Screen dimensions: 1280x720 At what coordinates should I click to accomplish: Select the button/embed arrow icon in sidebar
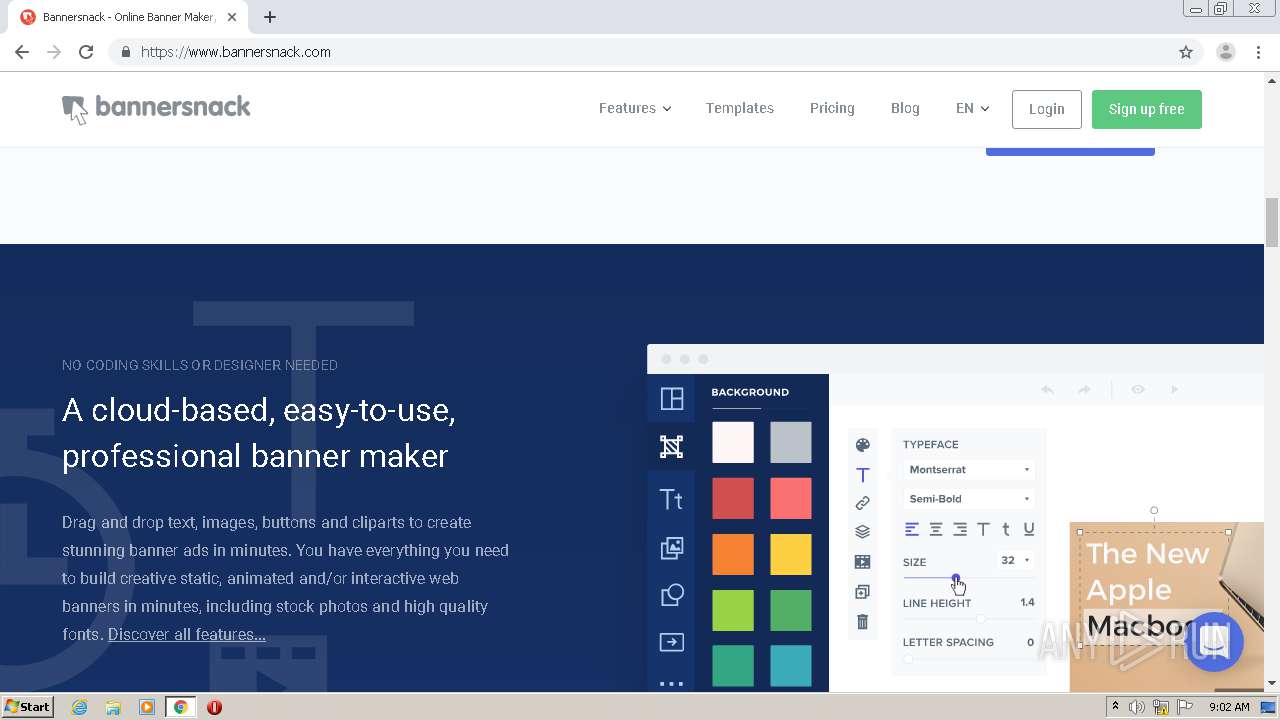672,643
